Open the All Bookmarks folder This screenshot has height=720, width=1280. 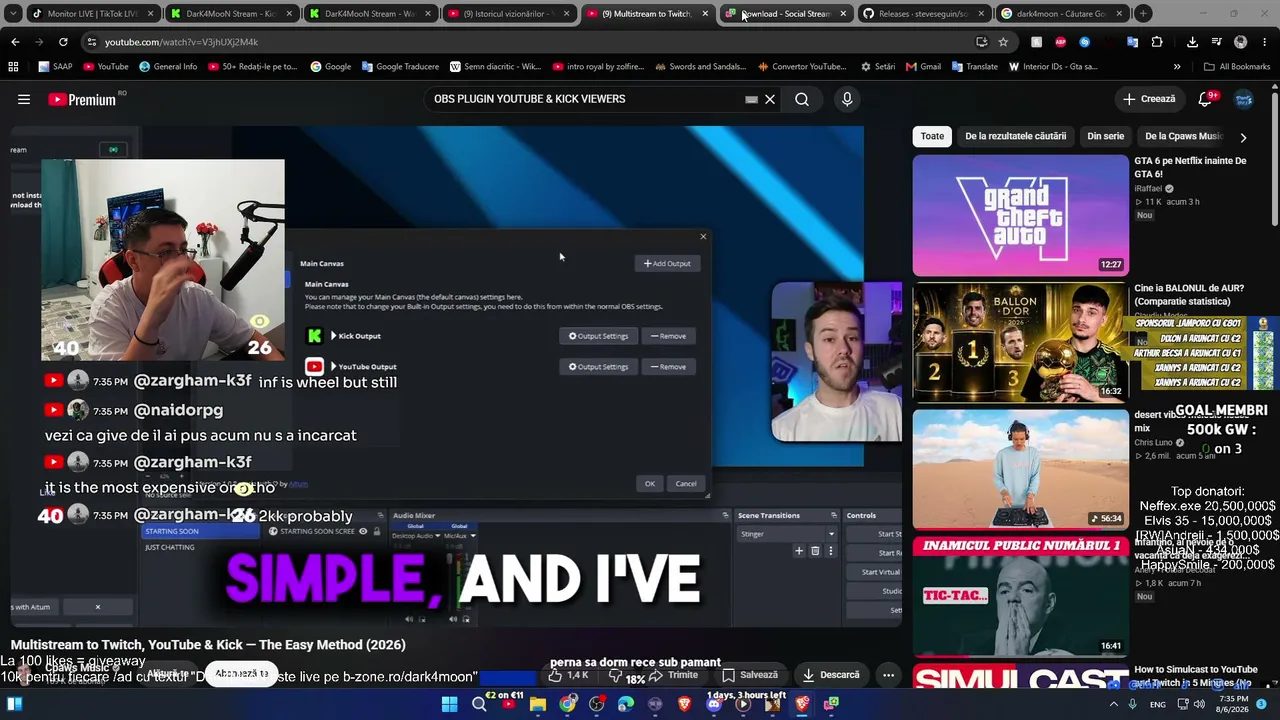coord(1236,66)
